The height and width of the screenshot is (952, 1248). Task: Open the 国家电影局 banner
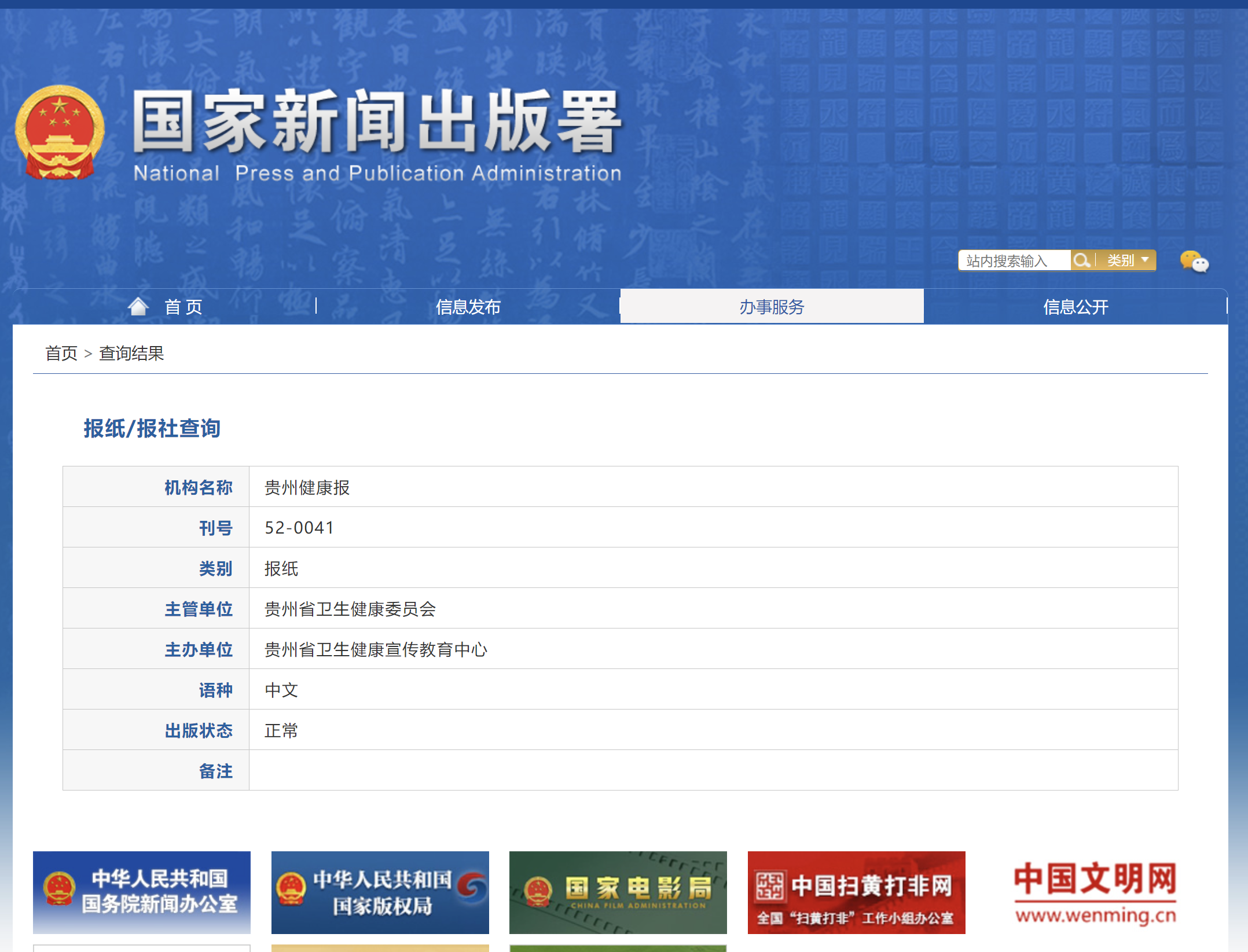click(x=618, y=892)
